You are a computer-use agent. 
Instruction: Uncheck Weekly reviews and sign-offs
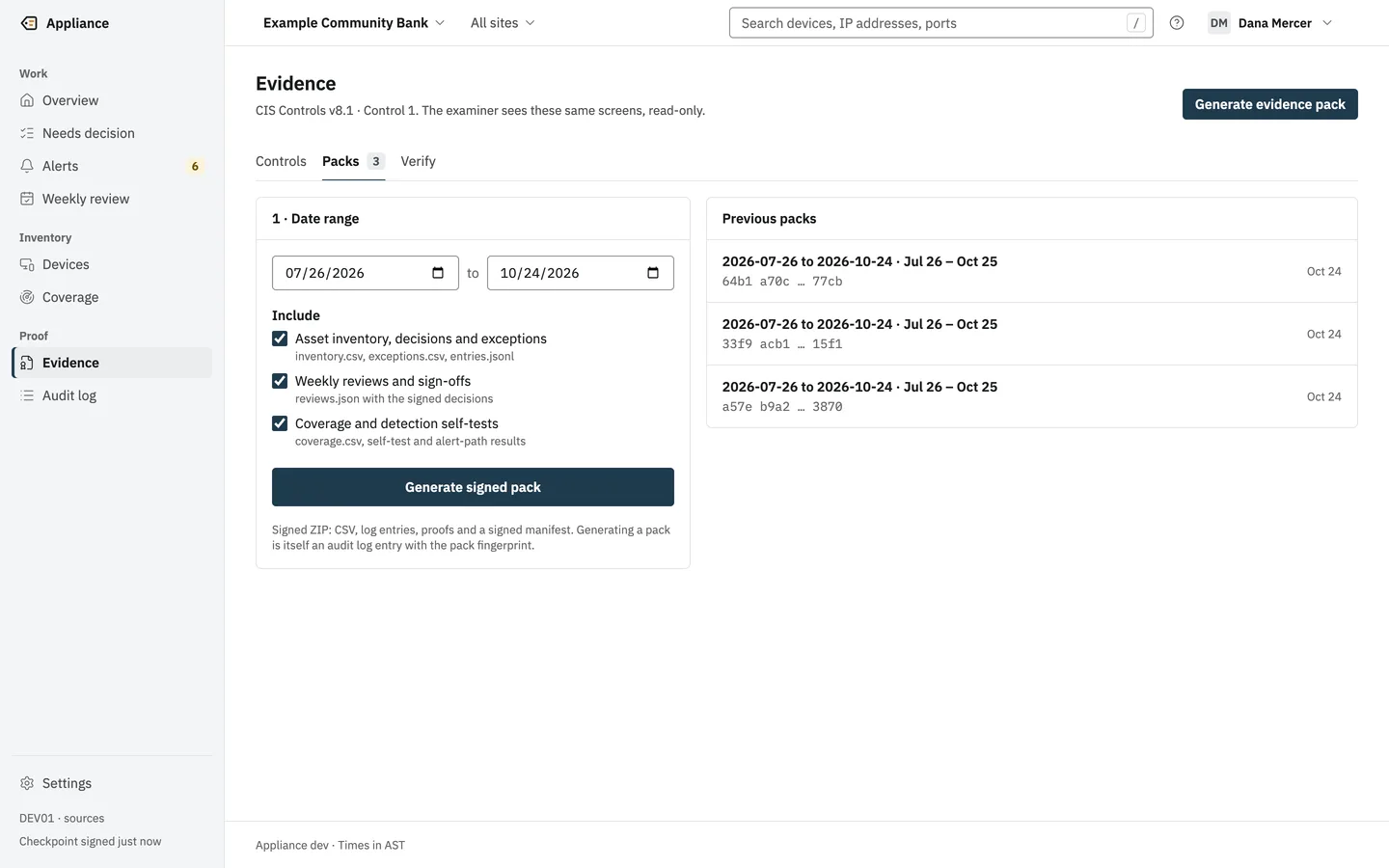280,381
